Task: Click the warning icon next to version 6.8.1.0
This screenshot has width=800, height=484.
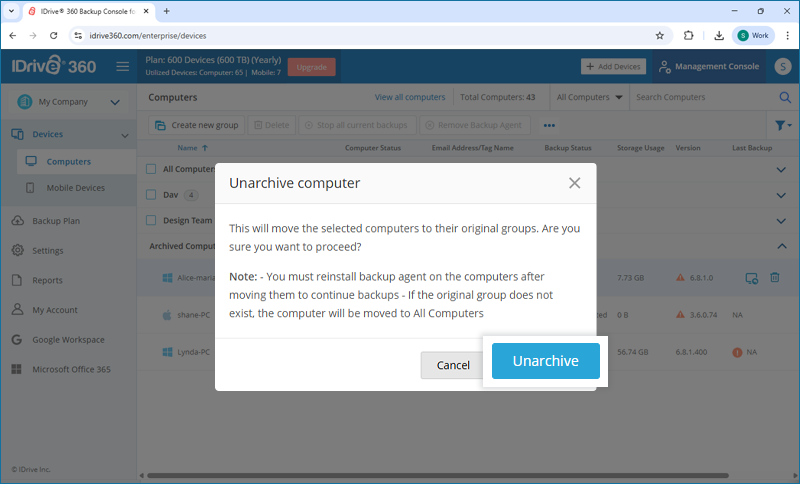Action: 680,277
